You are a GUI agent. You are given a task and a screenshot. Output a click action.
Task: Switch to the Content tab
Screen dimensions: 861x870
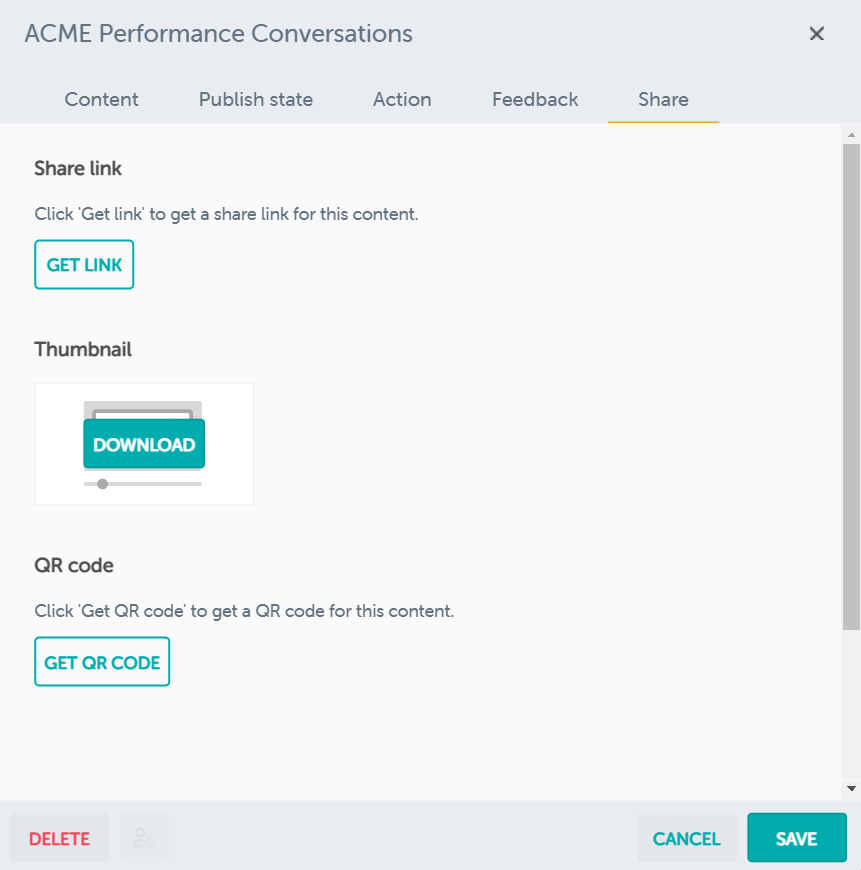[102, 100]
